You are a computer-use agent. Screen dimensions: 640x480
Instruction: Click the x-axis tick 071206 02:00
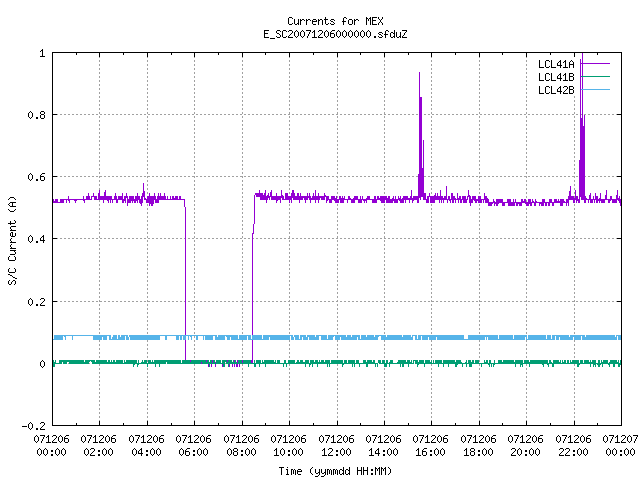click(98, 446)
